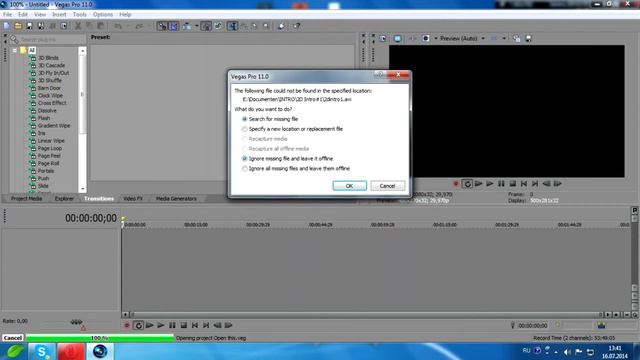Viewport: 640px width, 360px height.
Task: Click the magnifier icon beside plug-in search
Action: pos(14,40)
